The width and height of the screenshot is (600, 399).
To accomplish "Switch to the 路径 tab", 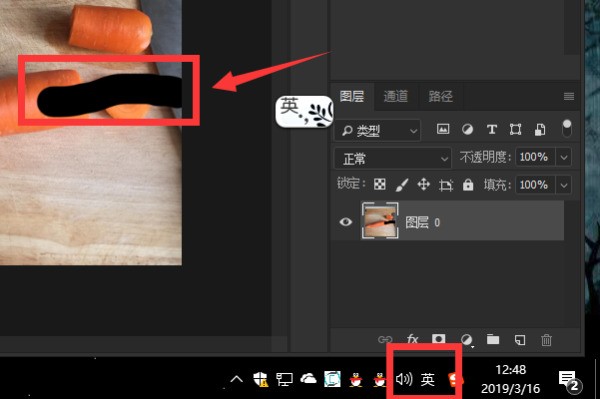I will click(440, 96).
